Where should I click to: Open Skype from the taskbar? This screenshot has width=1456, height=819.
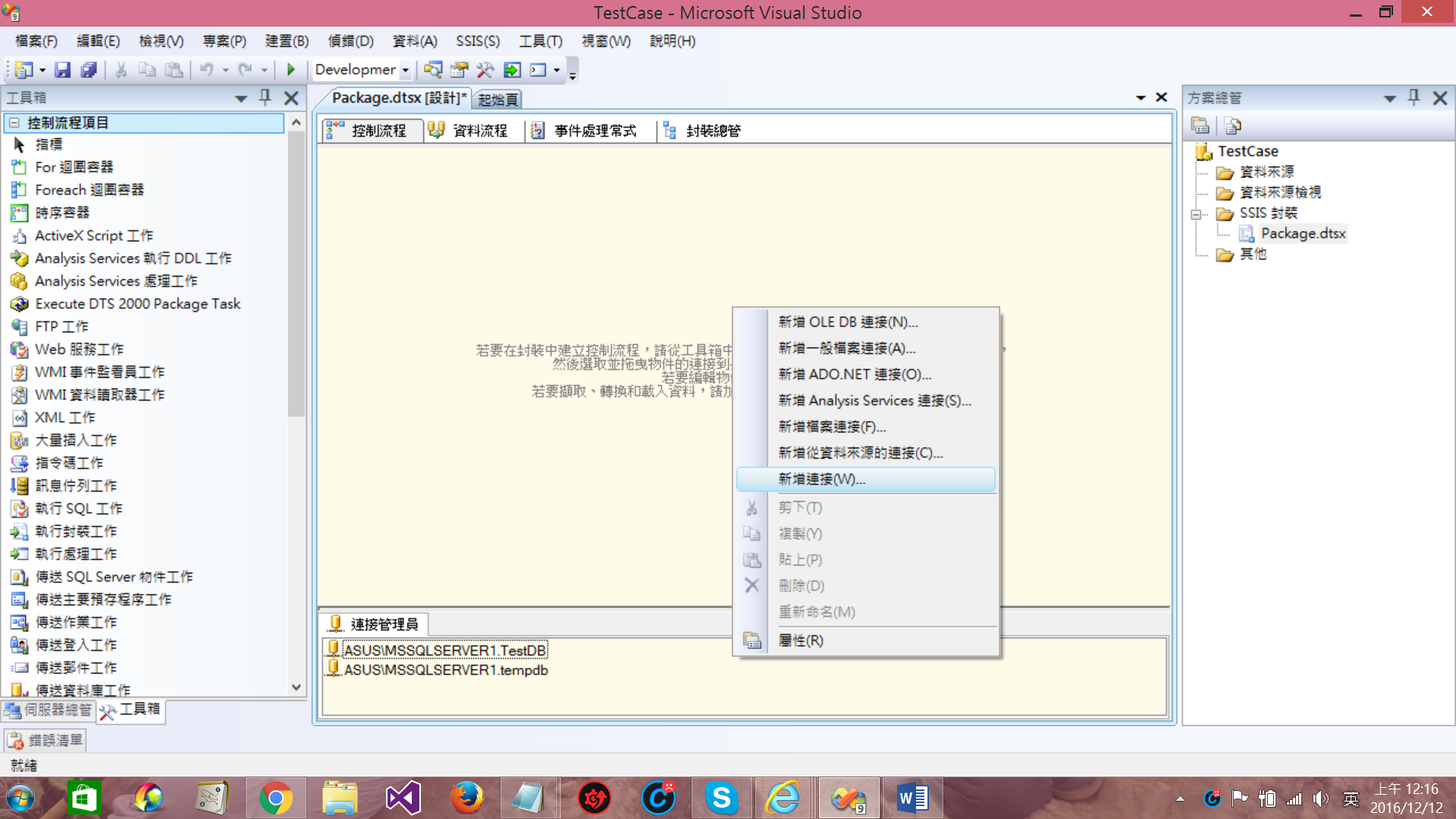coord(721,798)
